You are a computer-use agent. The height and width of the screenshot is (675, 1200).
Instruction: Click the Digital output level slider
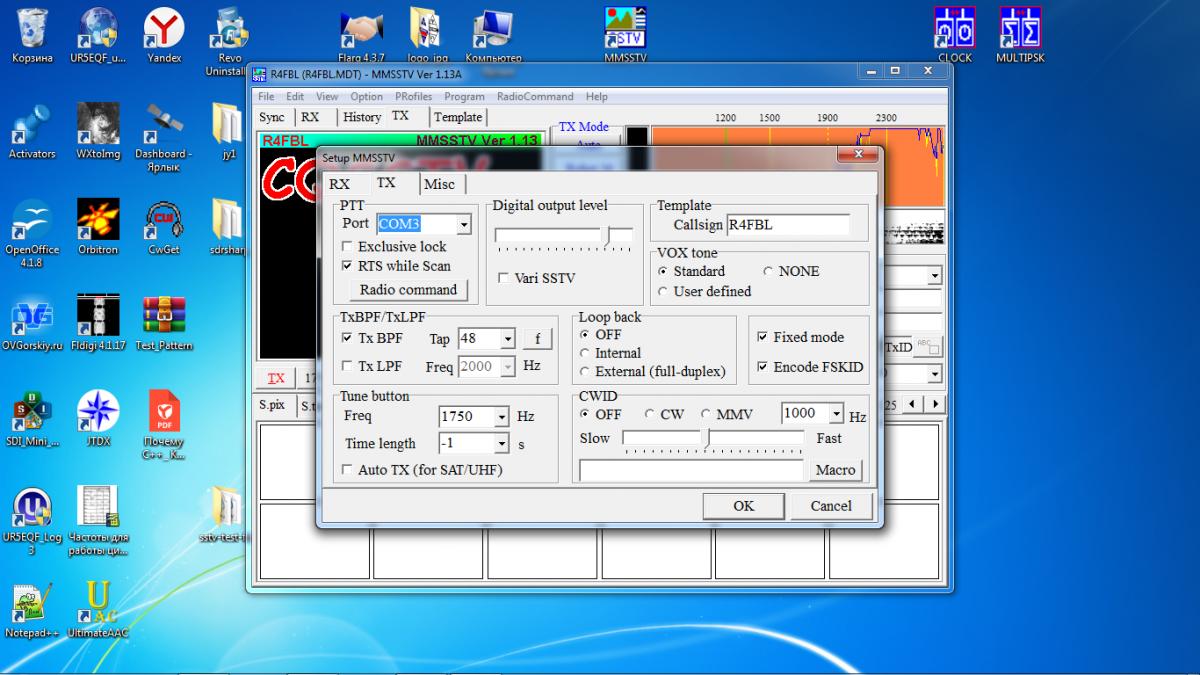606,234
